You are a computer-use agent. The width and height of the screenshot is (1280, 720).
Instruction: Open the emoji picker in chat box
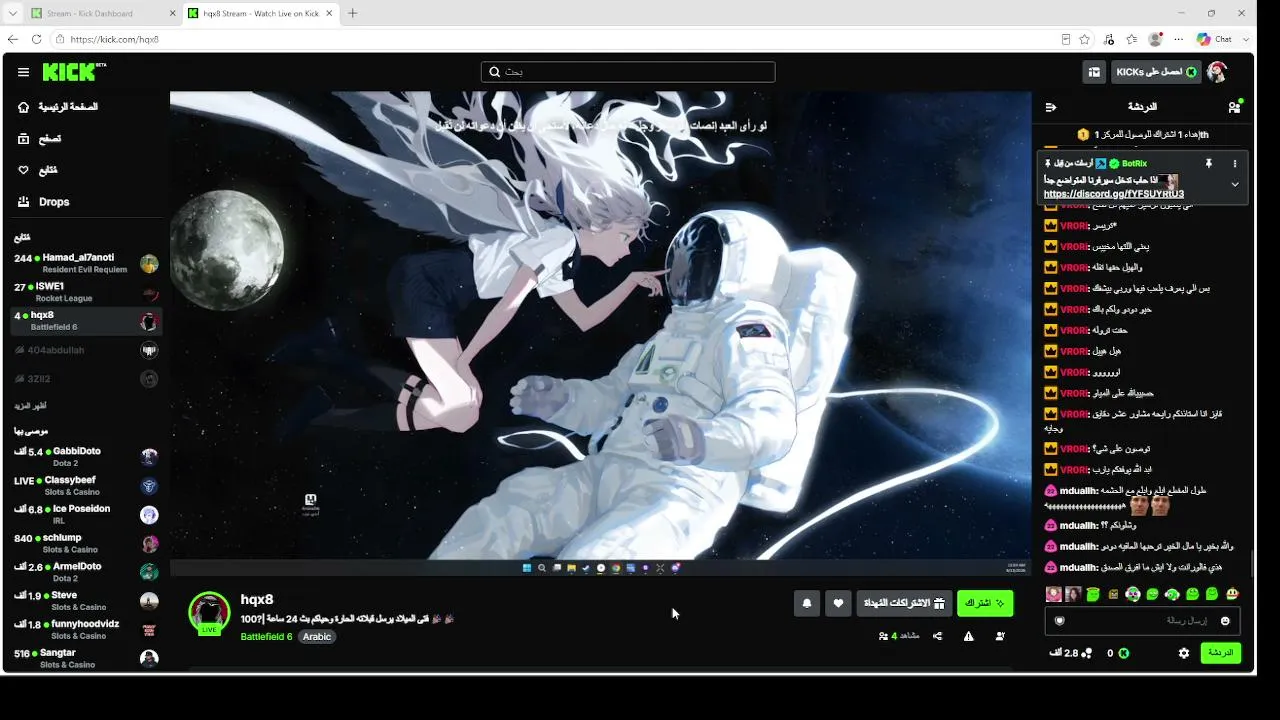click(x=1225, y=621)
